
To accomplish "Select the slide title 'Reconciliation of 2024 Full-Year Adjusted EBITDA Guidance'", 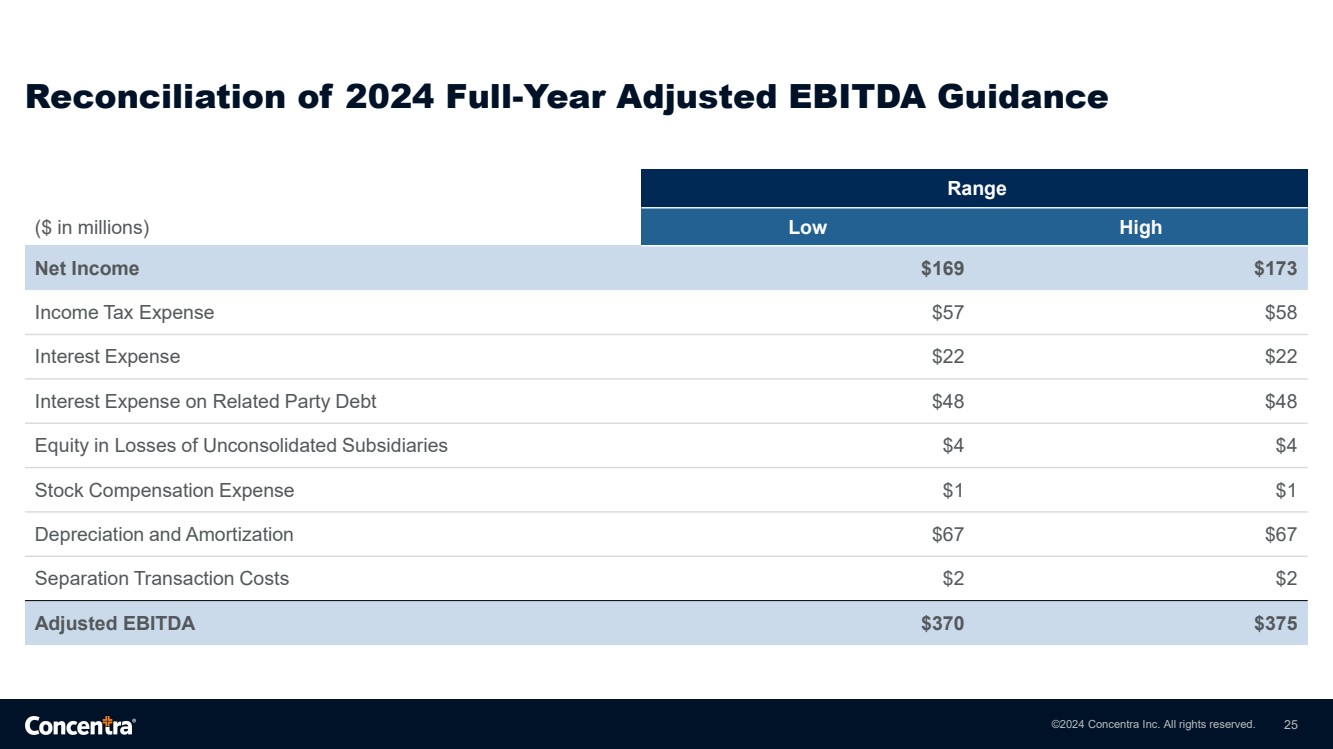I will 566,97.
